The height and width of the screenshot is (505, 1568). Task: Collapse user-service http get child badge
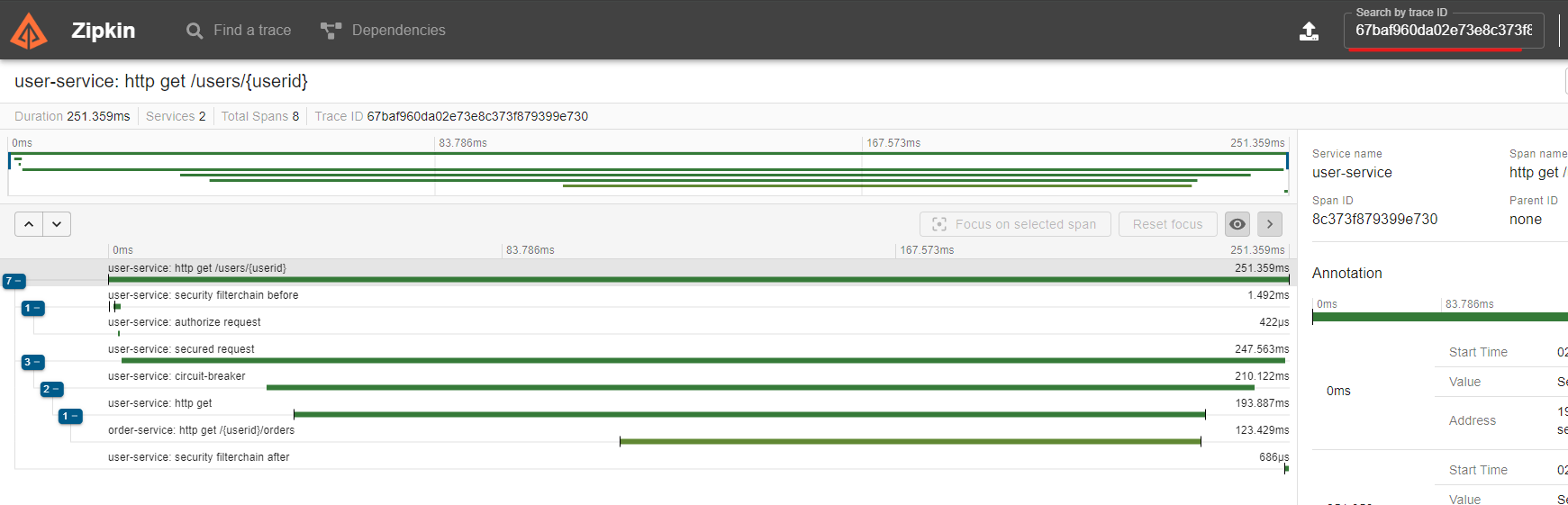point(70,416)
